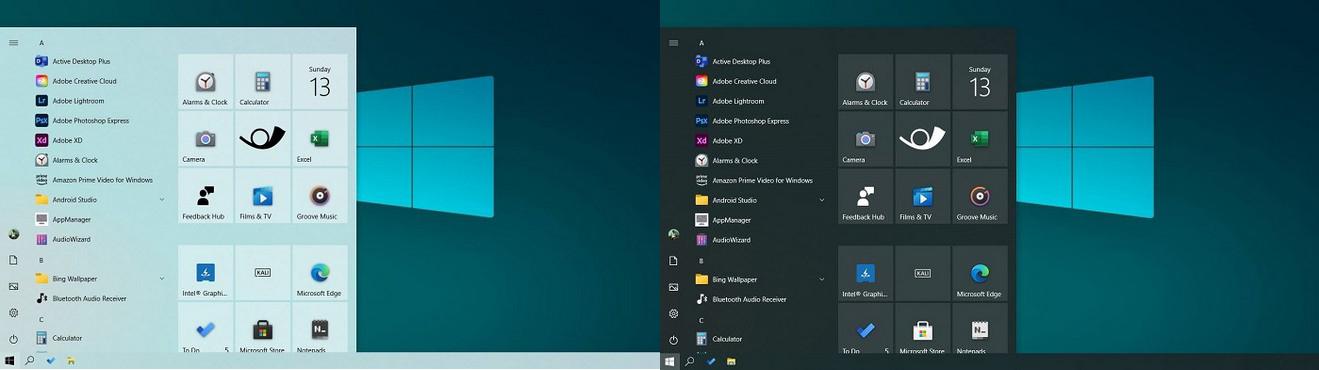Select Adobe Lightroom in dark app list

click(760, 101)
